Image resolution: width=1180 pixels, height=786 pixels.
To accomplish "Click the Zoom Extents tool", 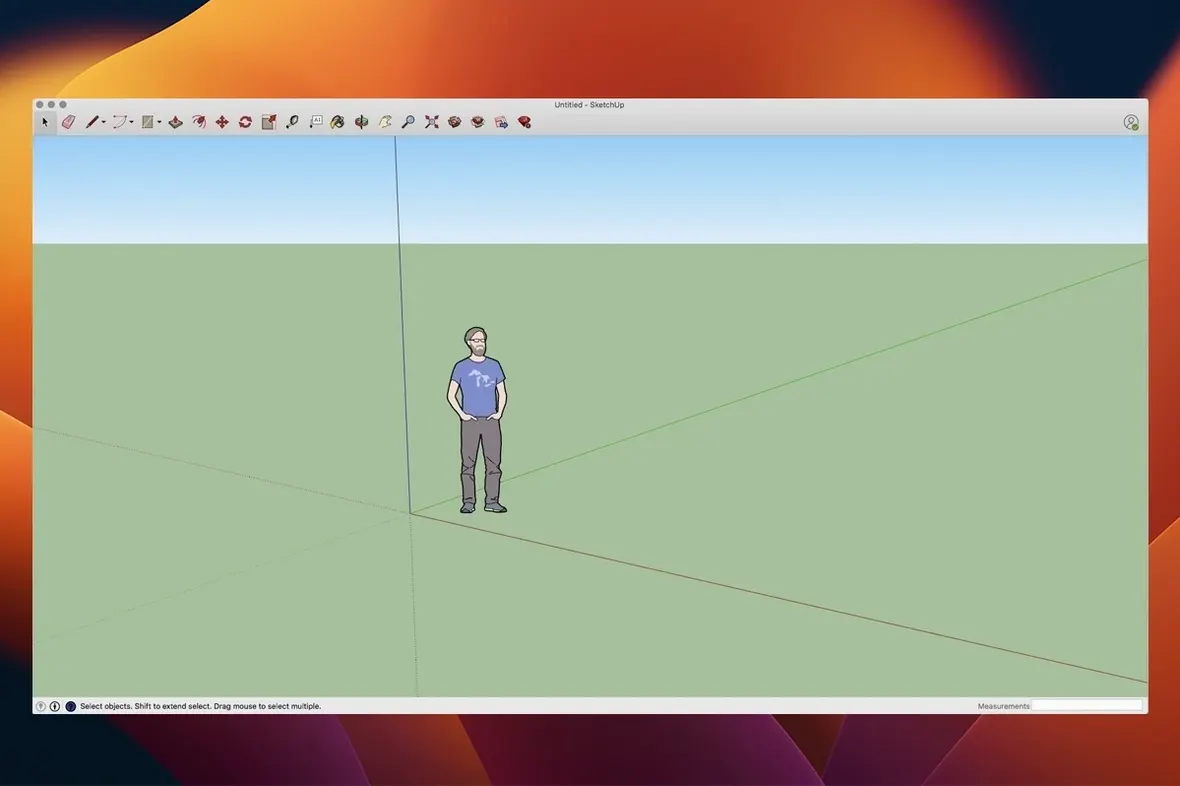I will pyautogui.click(x=431, y=122).
